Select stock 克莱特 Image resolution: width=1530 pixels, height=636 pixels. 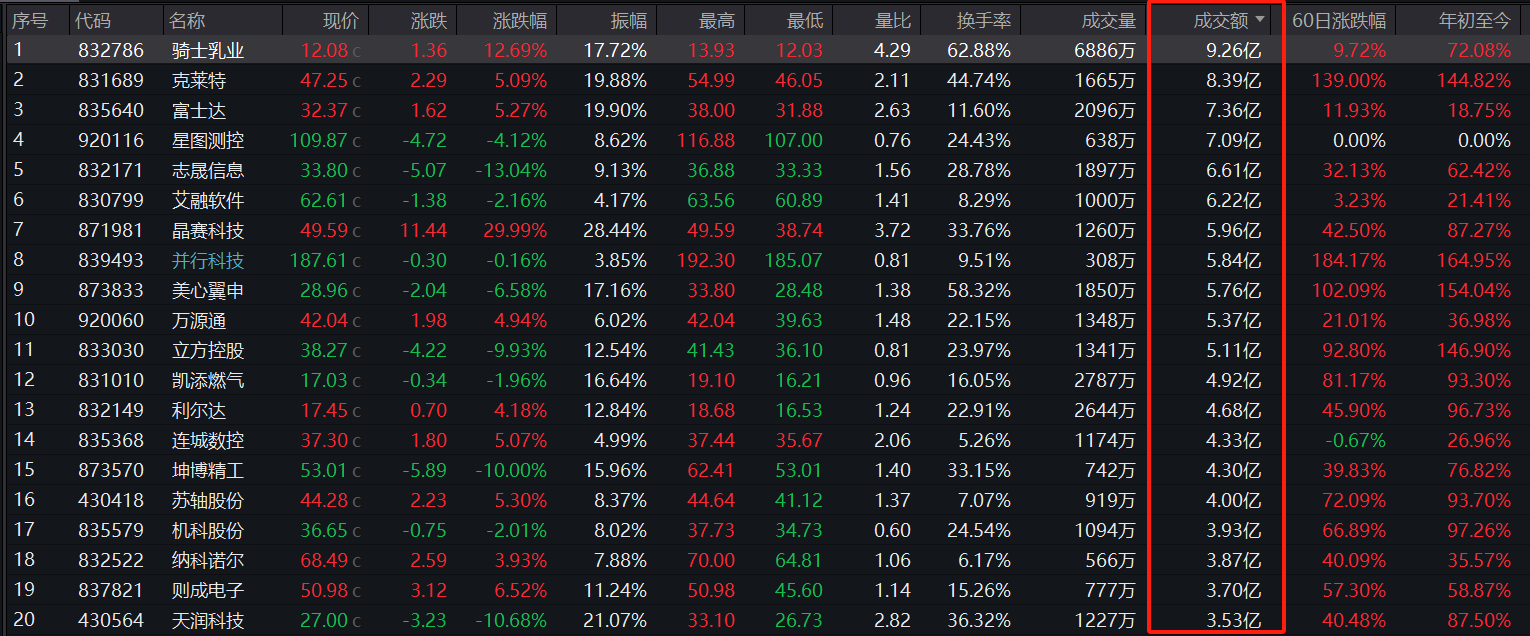[198, 80]
